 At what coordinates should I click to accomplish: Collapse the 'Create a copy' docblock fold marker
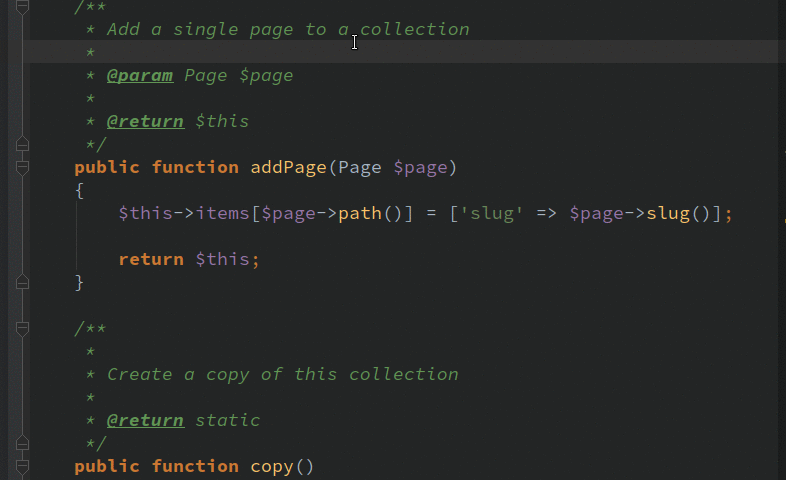click(22, 329)
